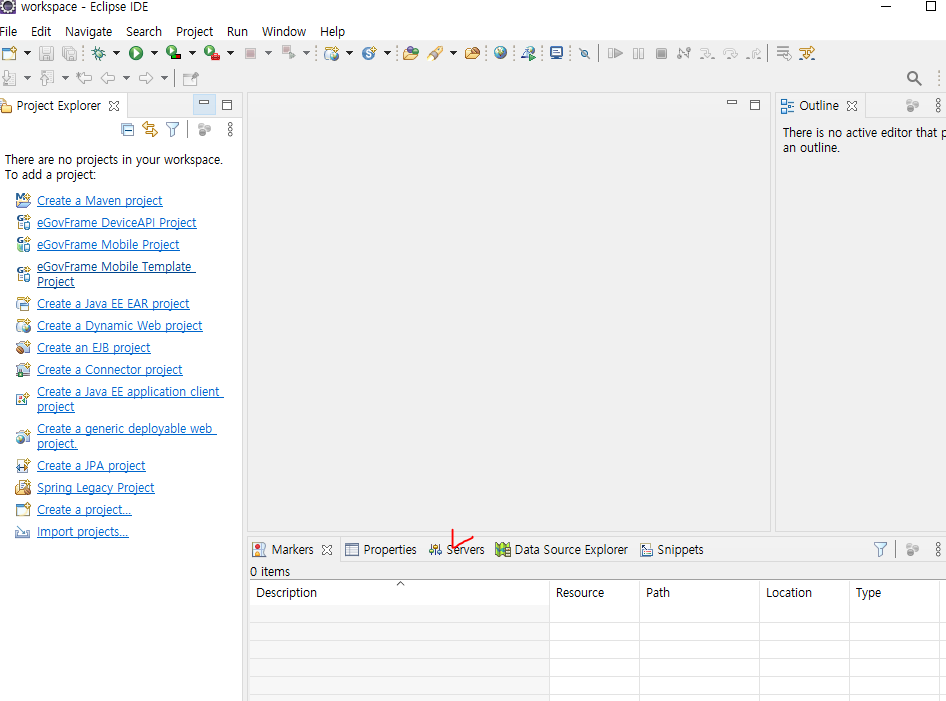
Task: Sort by Description column header
Action: 399,592
